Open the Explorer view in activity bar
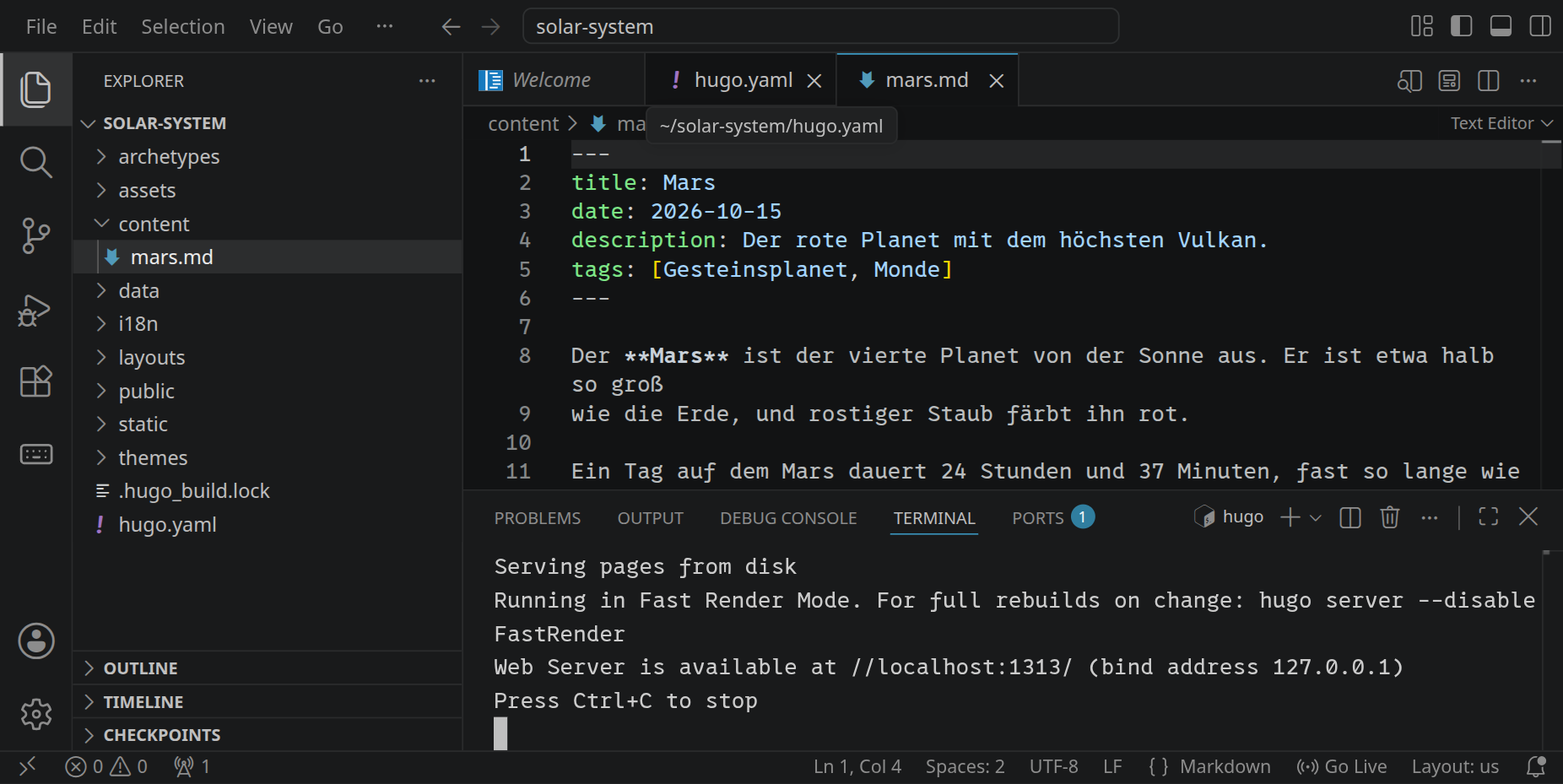 pyautogui.click(x=35, y=89)
